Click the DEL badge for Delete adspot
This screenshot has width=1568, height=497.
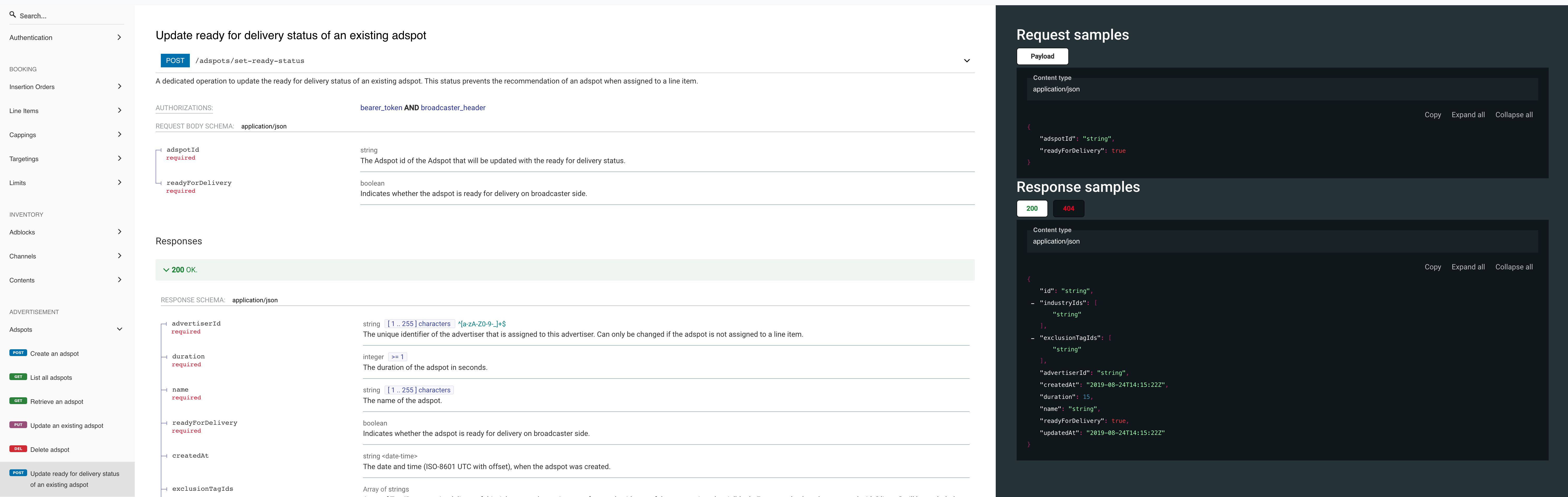tap(18, 449)
